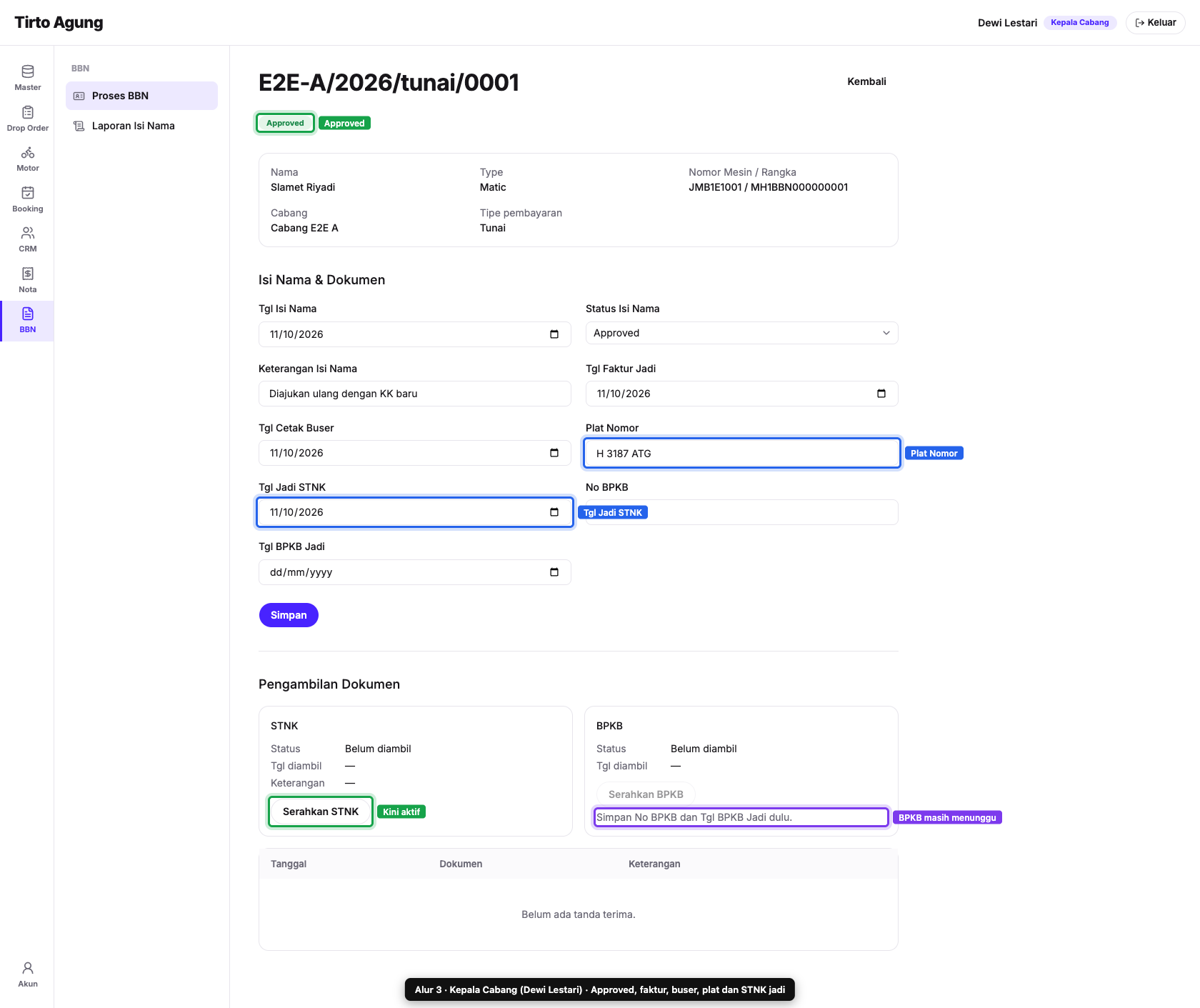
Task: Open calendar picker for Tgl Faktur Jadi
Action: coord(881,394)
